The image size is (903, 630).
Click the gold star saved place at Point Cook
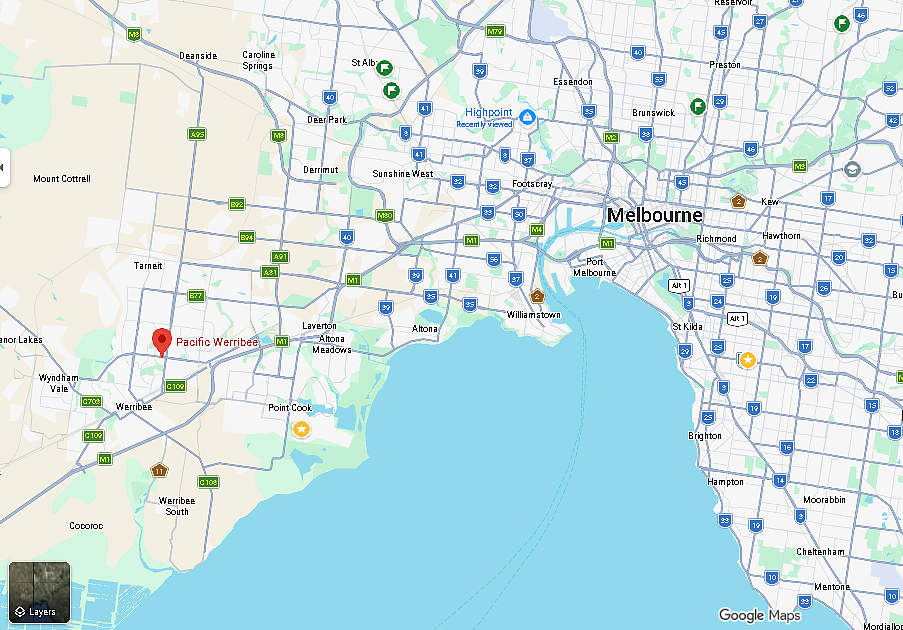click(x=301, y=429)
